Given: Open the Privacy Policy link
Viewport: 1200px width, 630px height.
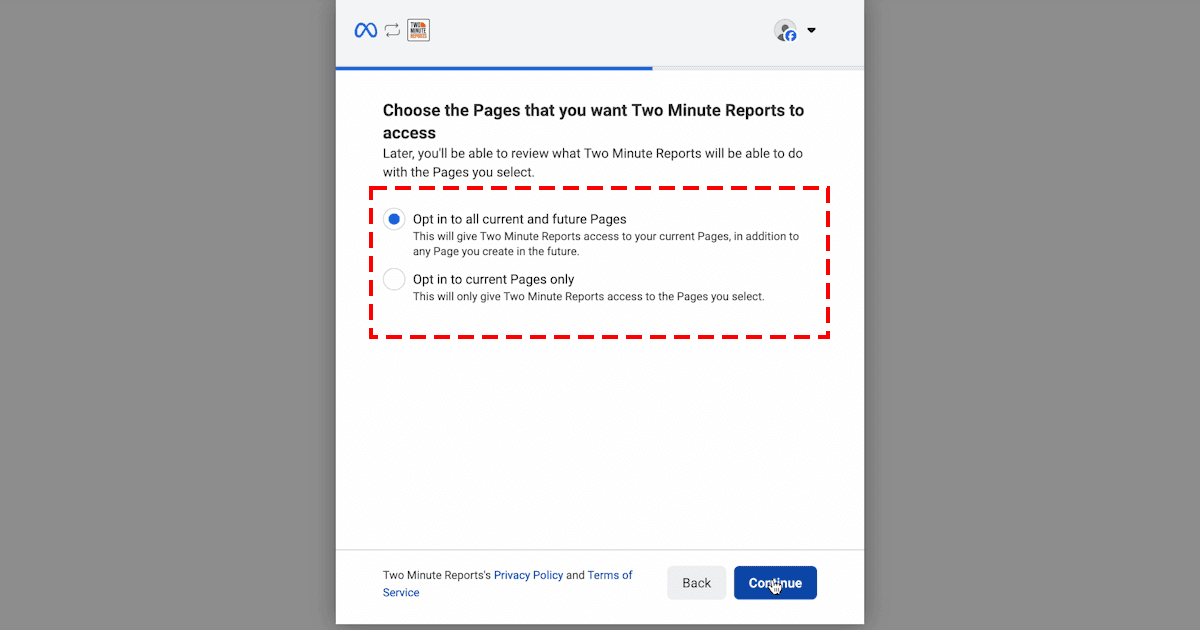Looking at the screenshot, I should coord(528,575).
